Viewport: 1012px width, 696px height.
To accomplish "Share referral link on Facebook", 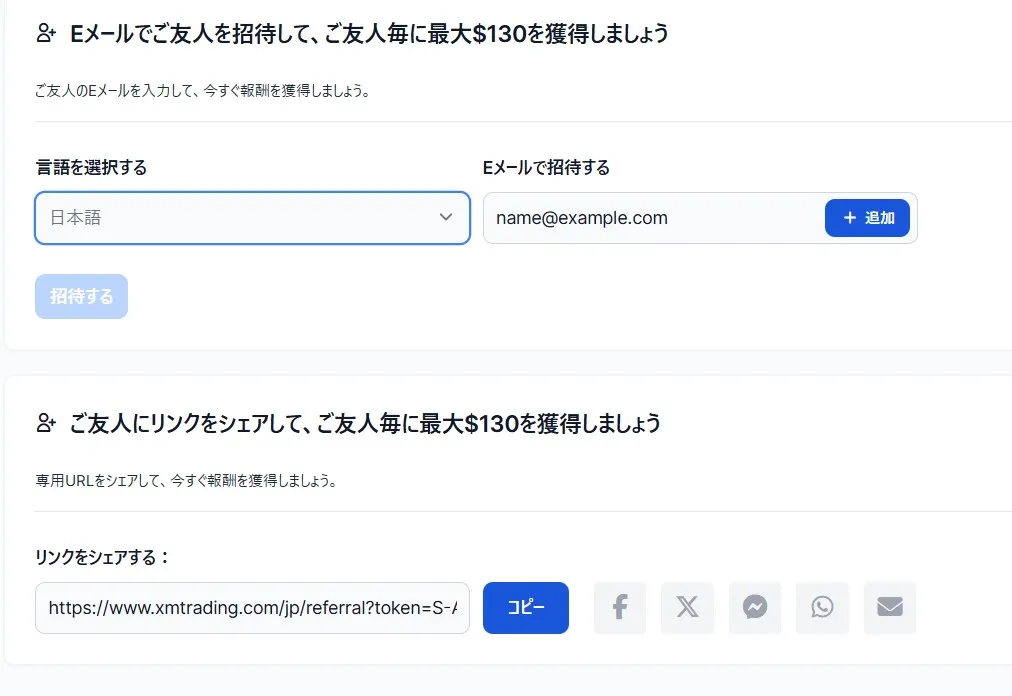I will 619,607.
